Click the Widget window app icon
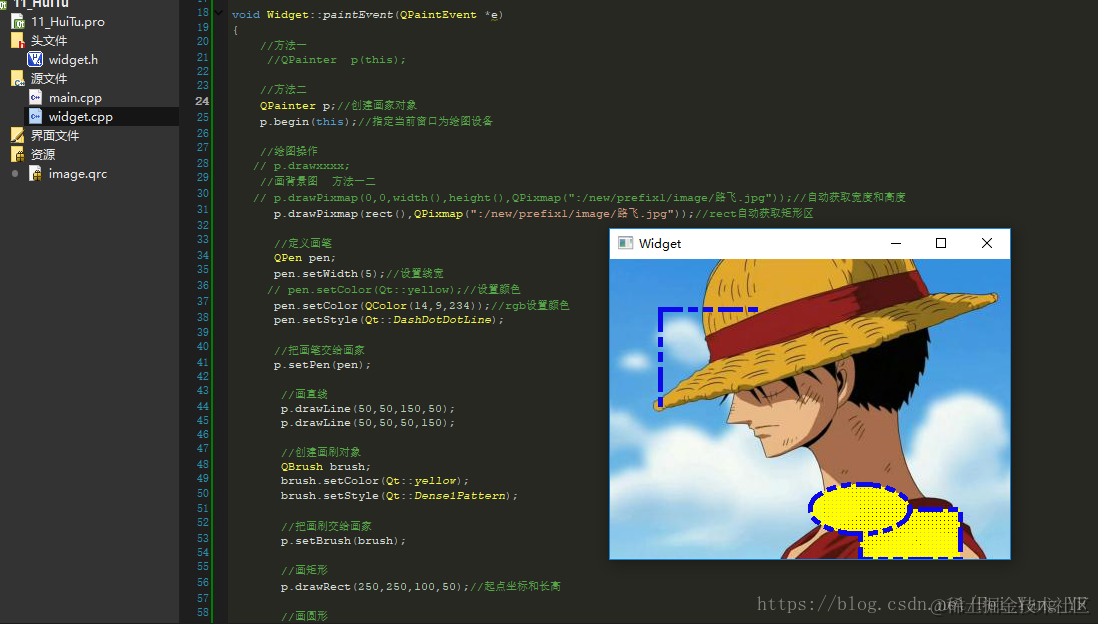This screenshot has width=1098, height=624. [625, 243]
